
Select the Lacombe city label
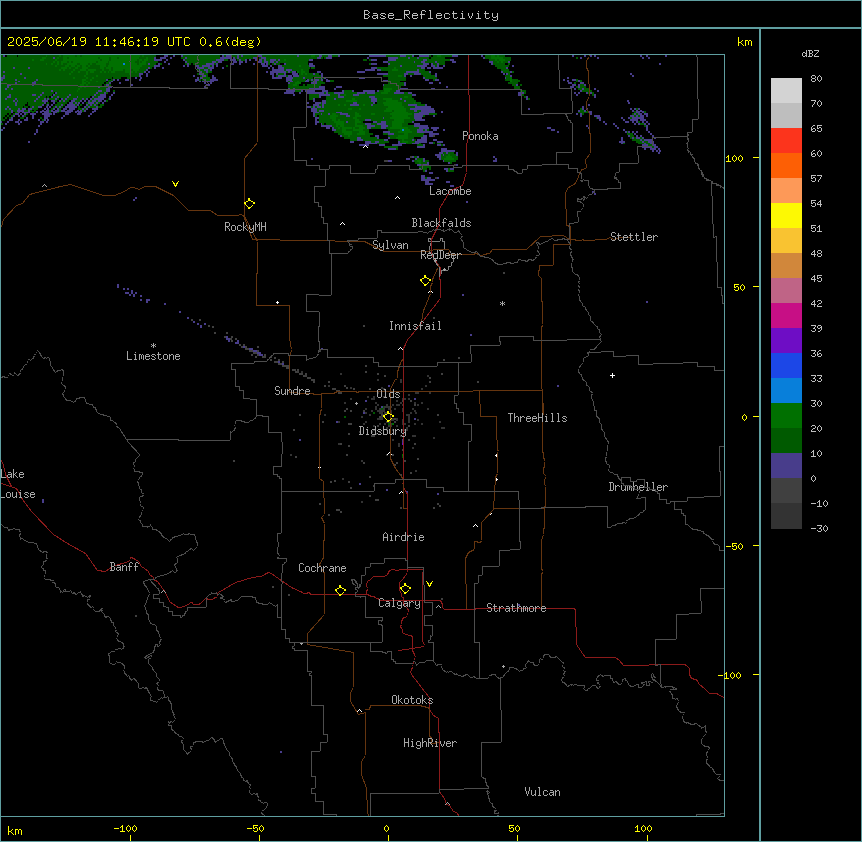[x=450, y=191]
